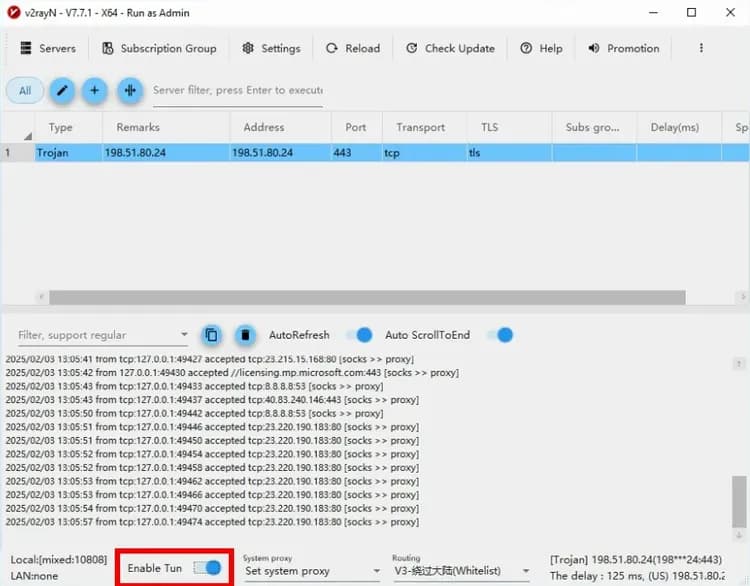Select the All filter chip
This screenshot has width=750, height=586.
point(25,90)
